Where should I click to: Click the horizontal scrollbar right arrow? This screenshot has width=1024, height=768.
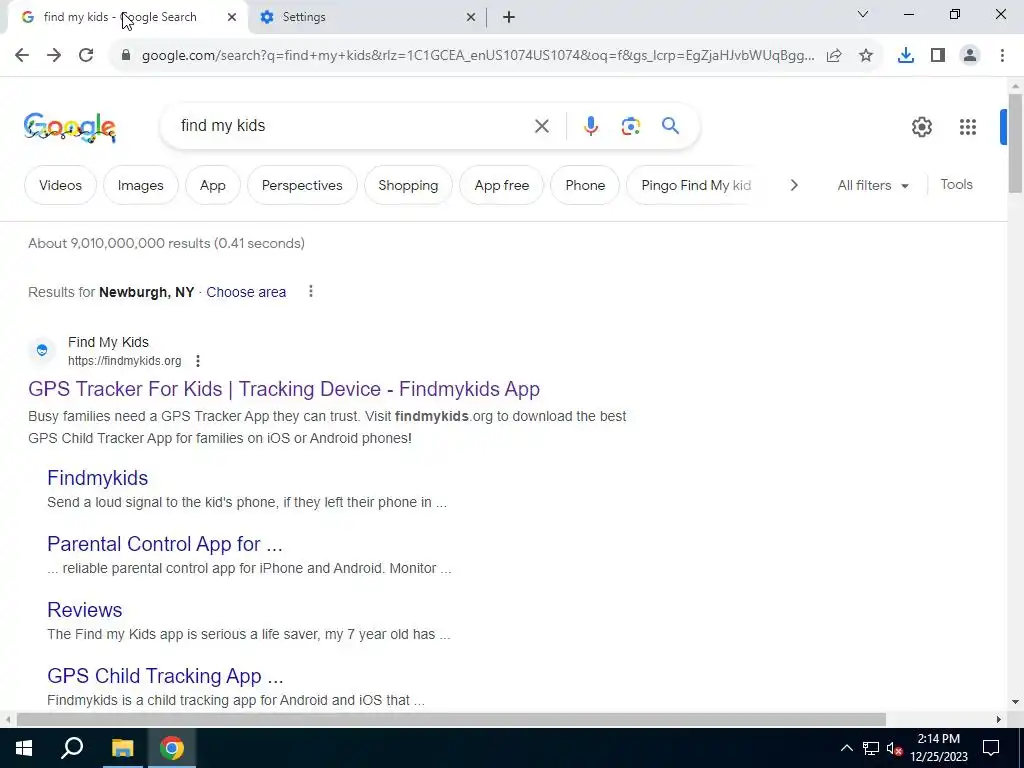[x=999, y=719]
